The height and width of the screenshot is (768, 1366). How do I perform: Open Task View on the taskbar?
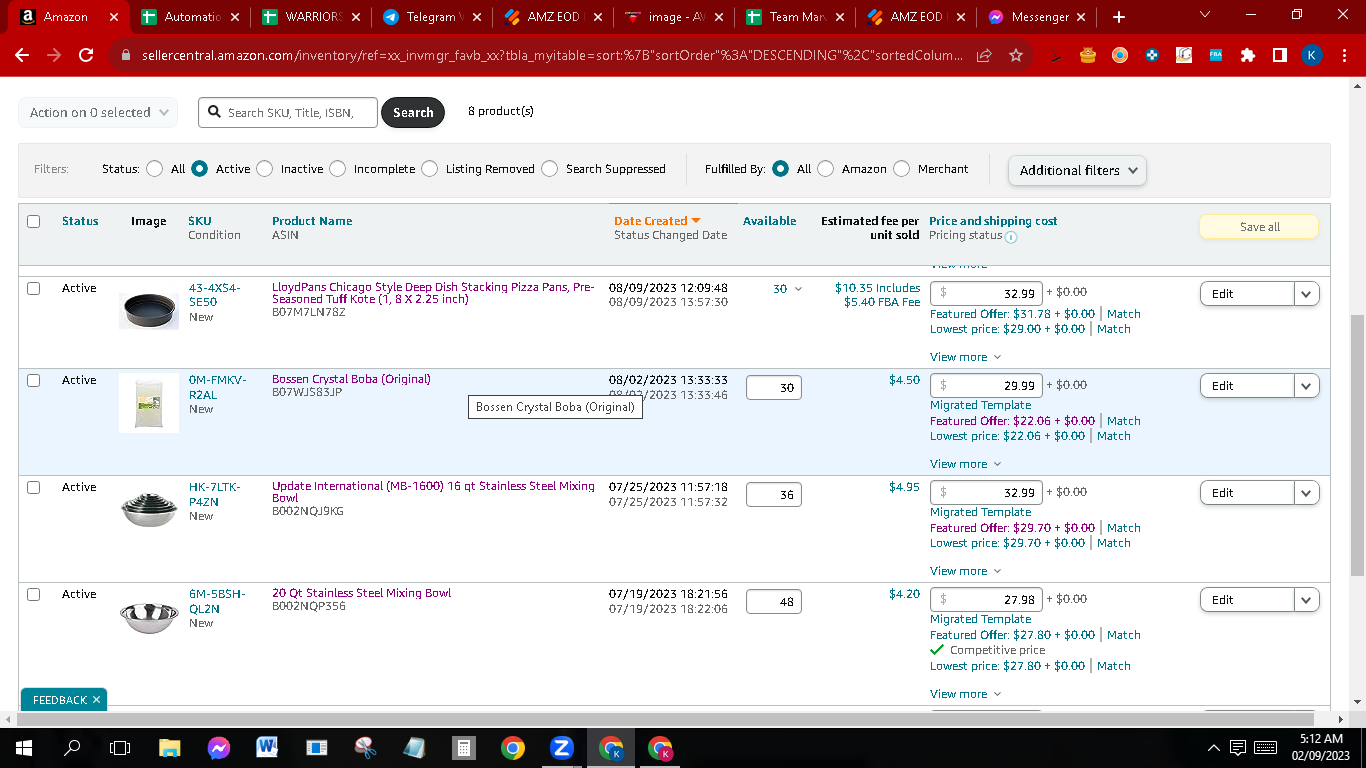[x=120, y=747]
